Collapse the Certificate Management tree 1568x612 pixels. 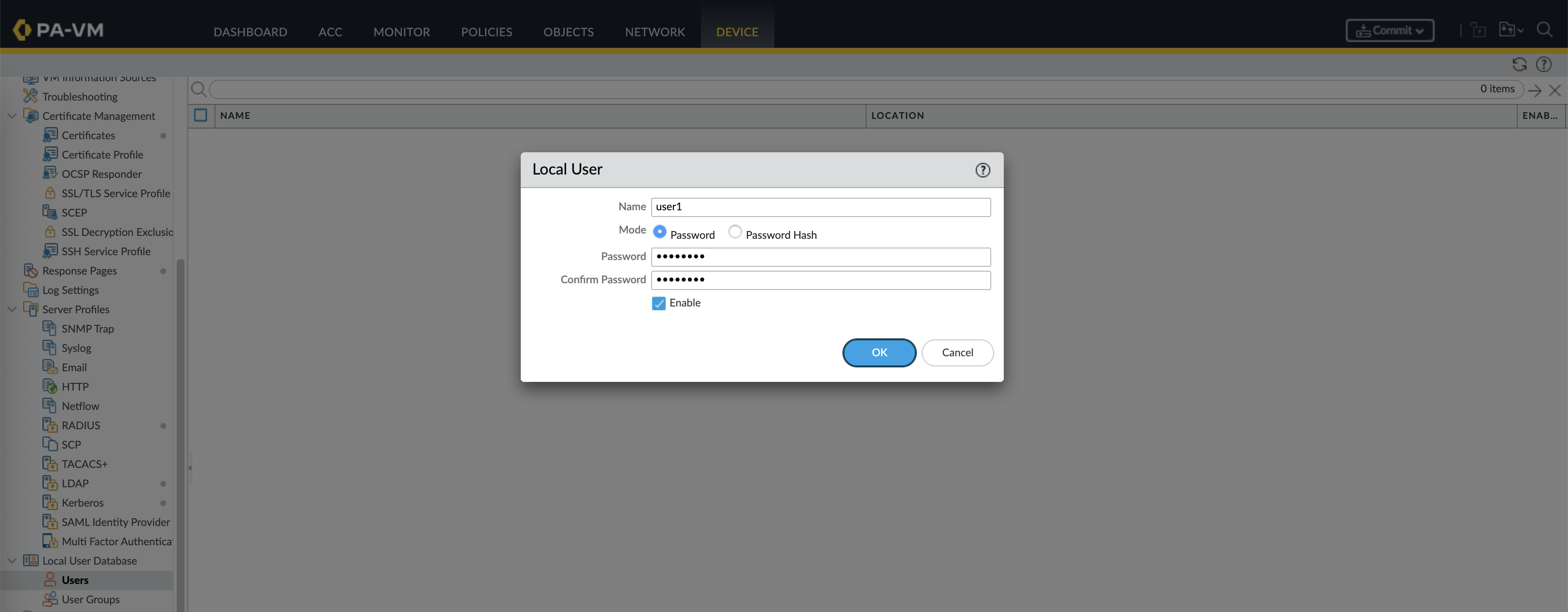[x=12, y=116]
